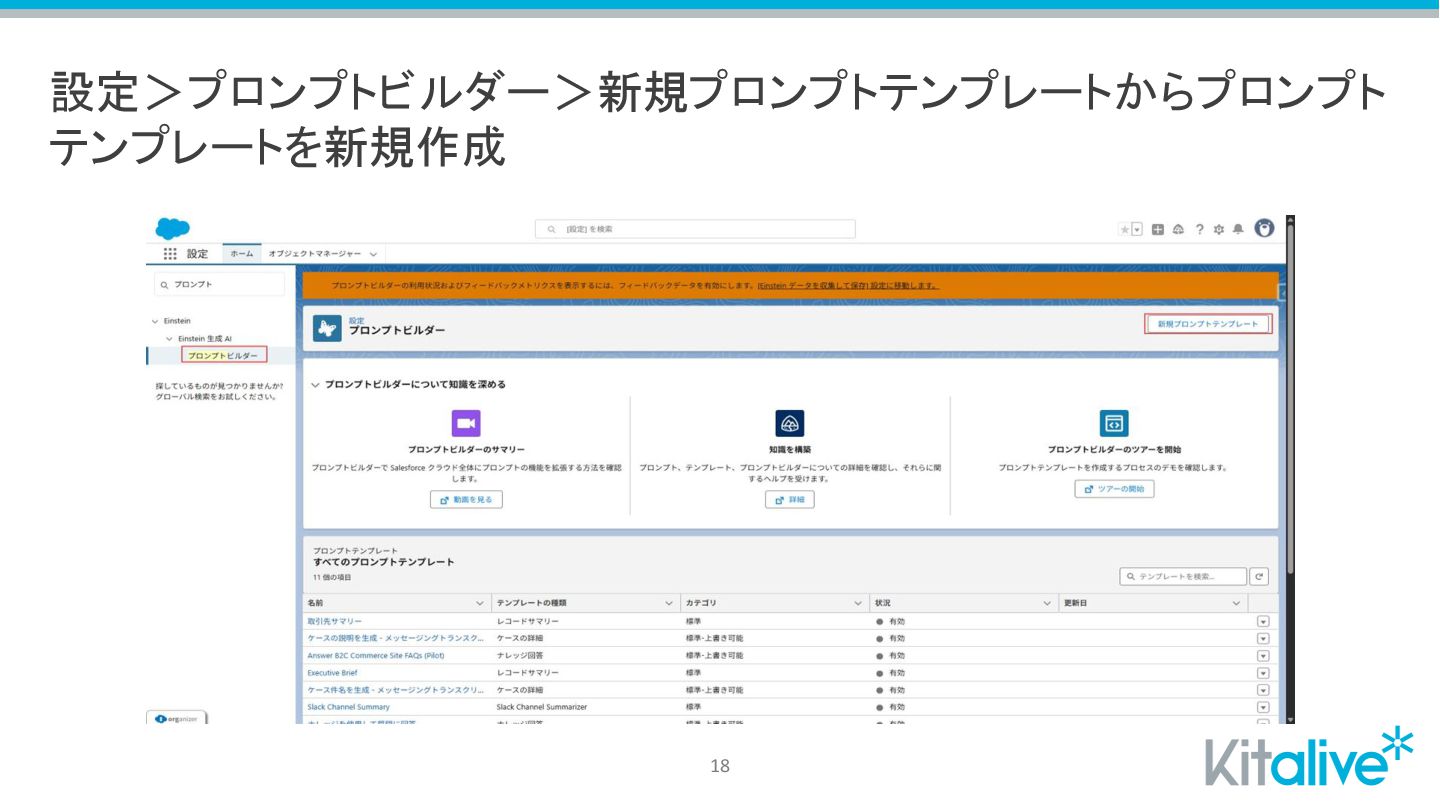Open Answer B2C Commerce Site FAQs (Pilot) link
1440x810 pixels.
click(376, 655)
